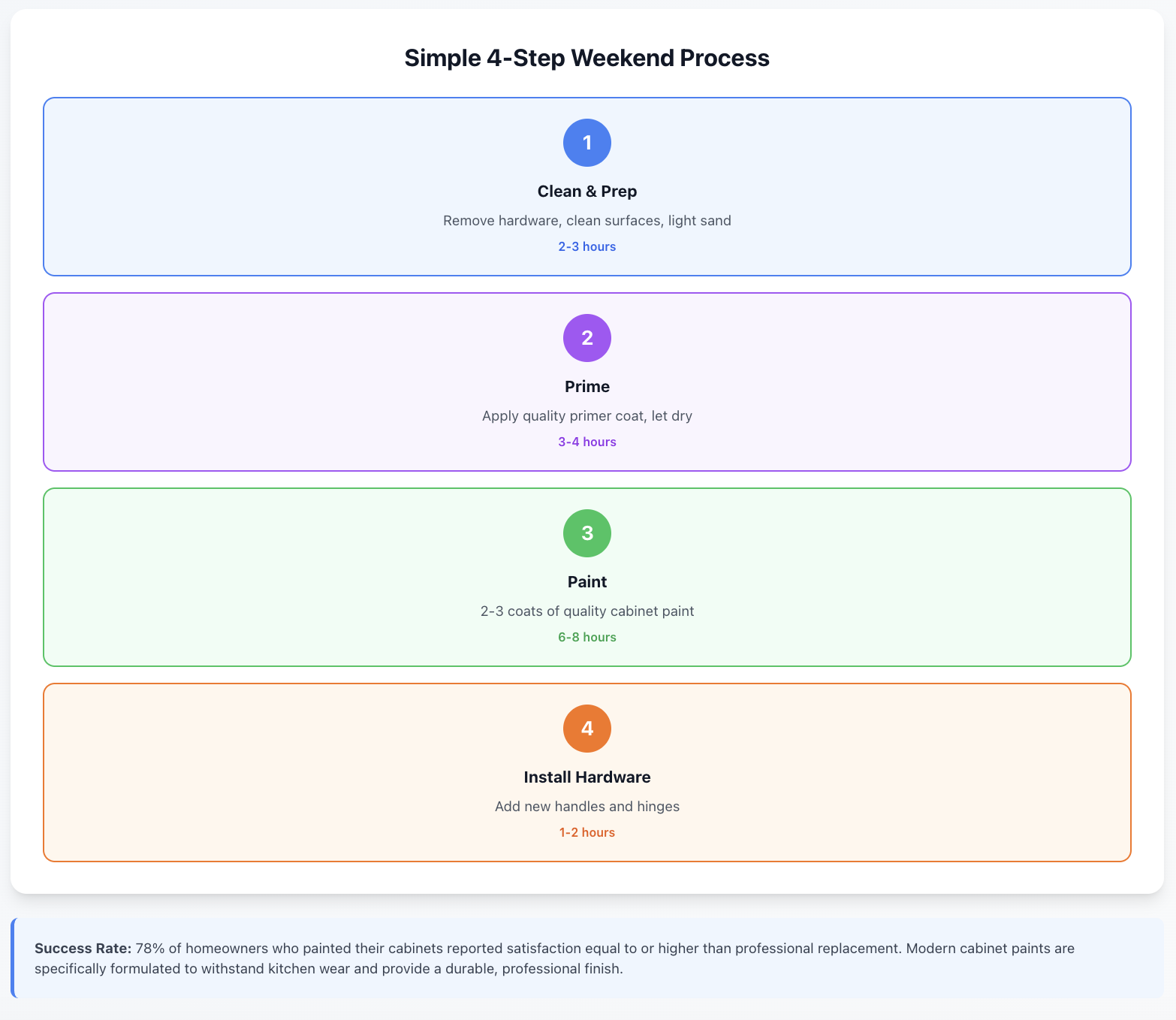Image resolution: width=1176 pixels, height=1020 pixels.
Task: Click the blue accent bar of the Success Rate note
Action: (13, 958)
